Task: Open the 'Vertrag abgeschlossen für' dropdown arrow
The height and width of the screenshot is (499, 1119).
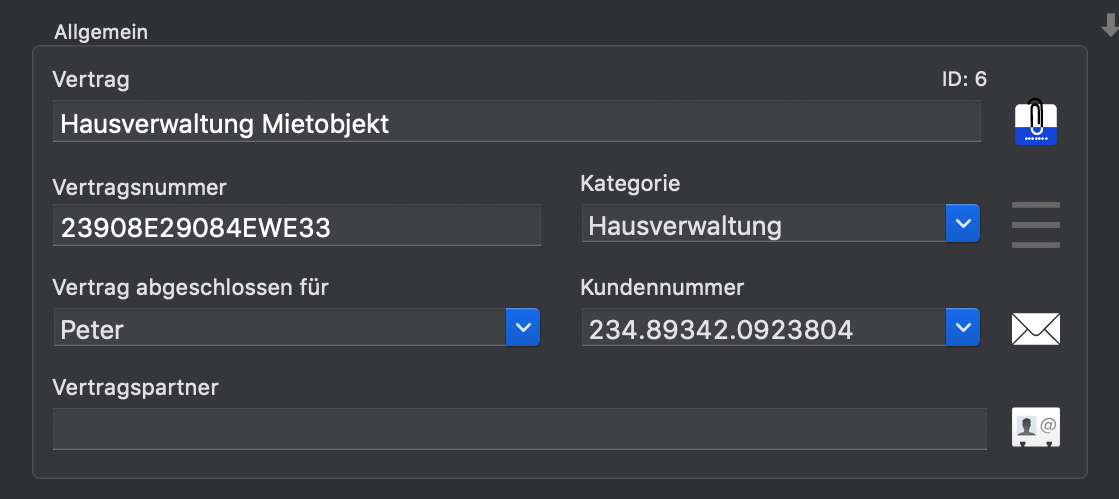Action: tap(523, 328)
